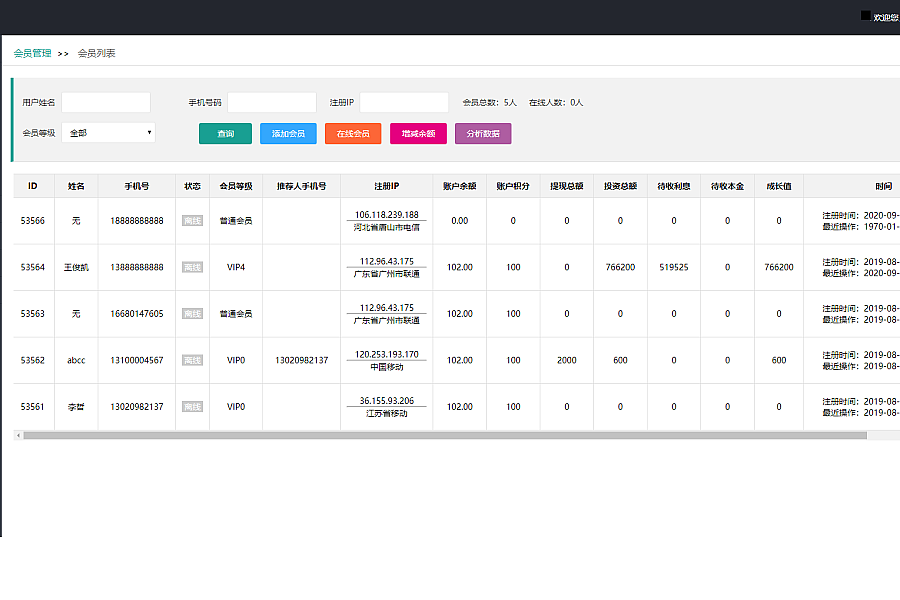Click into the 手机号码 text box
Screen dimensions: 900x600
pyautogui.click(x=272, y=102)
